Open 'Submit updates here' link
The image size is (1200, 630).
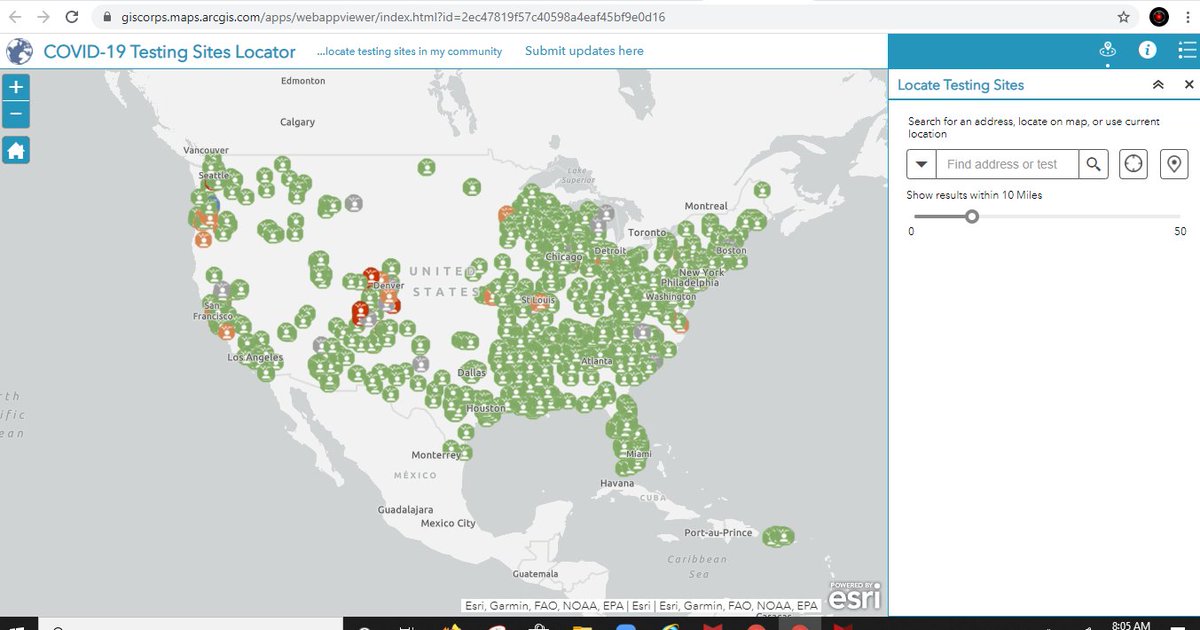pos(584,51)
